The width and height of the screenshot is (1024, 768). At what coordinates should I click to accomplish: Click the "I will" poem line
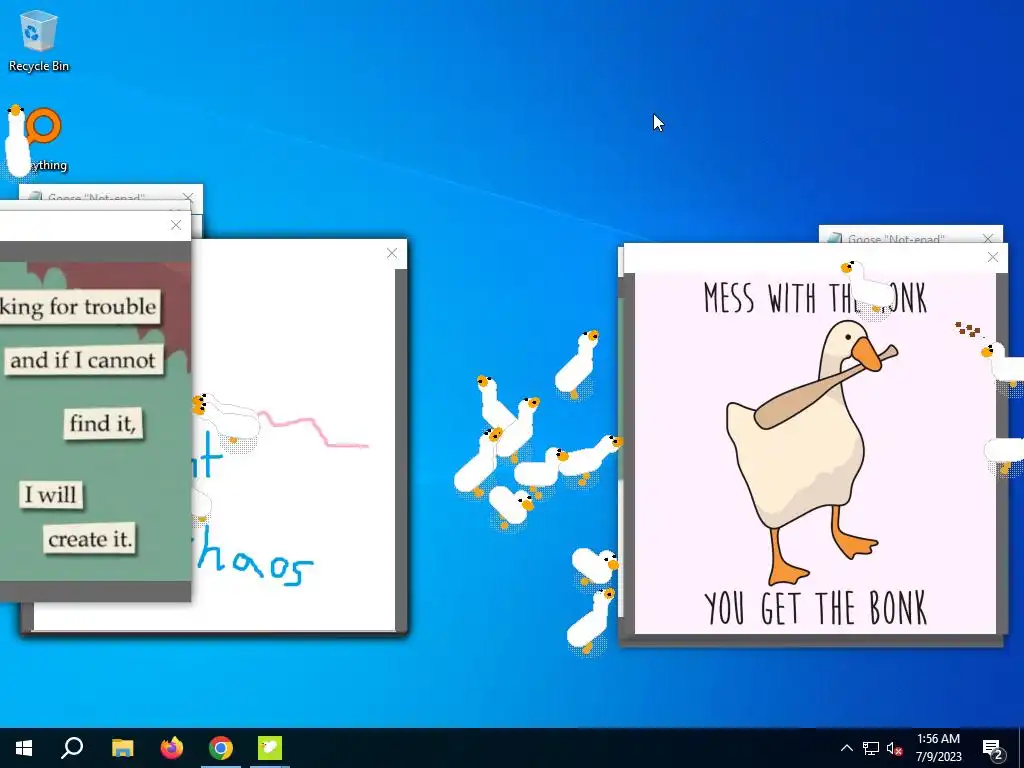[51, 494]
